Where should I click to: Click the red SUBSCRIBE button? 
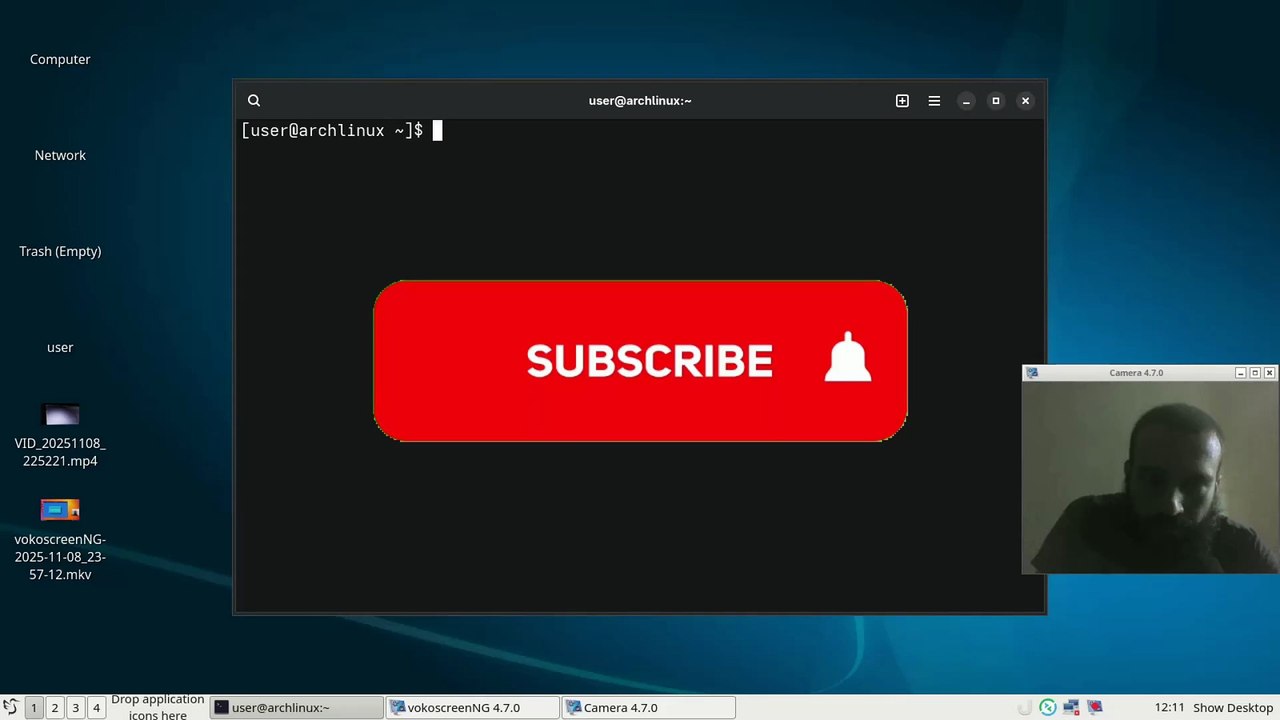pyautogui.click(x=640, y=361)
